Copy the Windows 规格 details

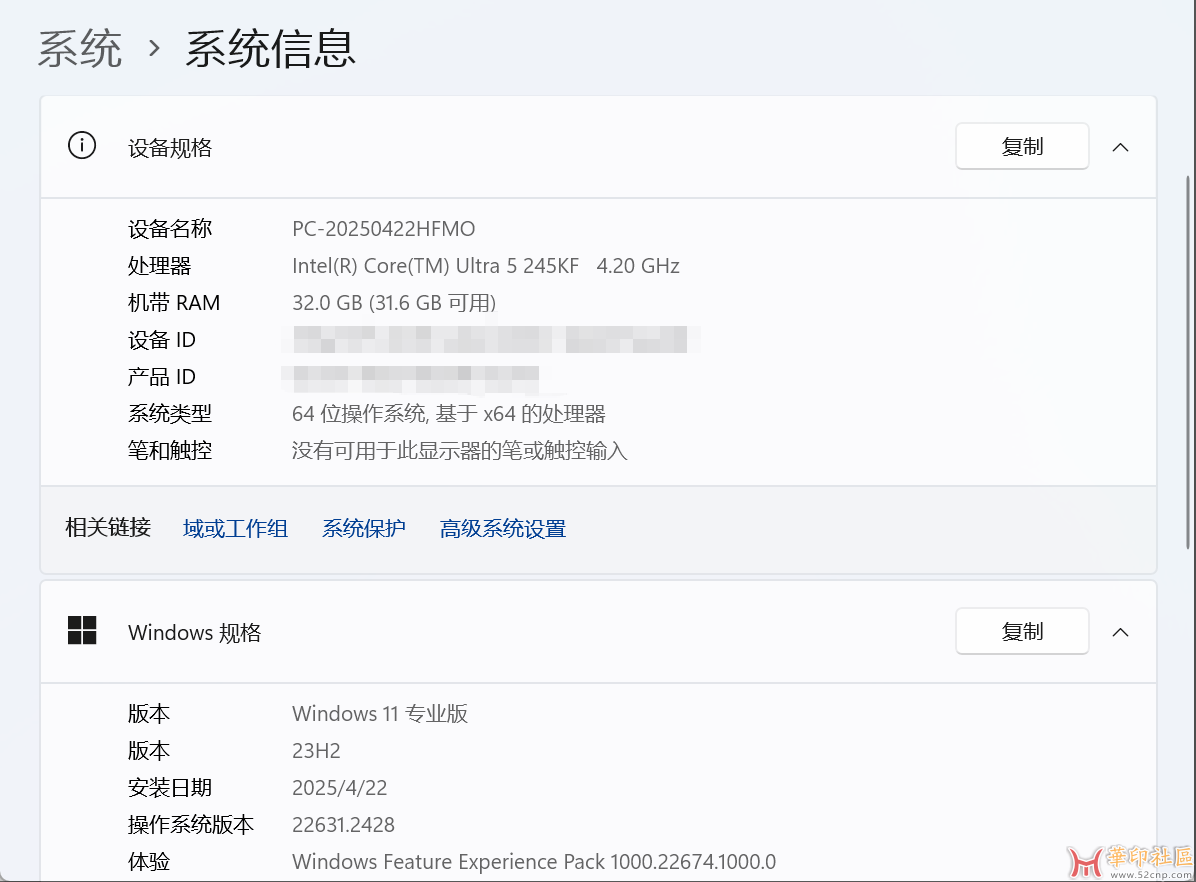(x=1022, y=631)
